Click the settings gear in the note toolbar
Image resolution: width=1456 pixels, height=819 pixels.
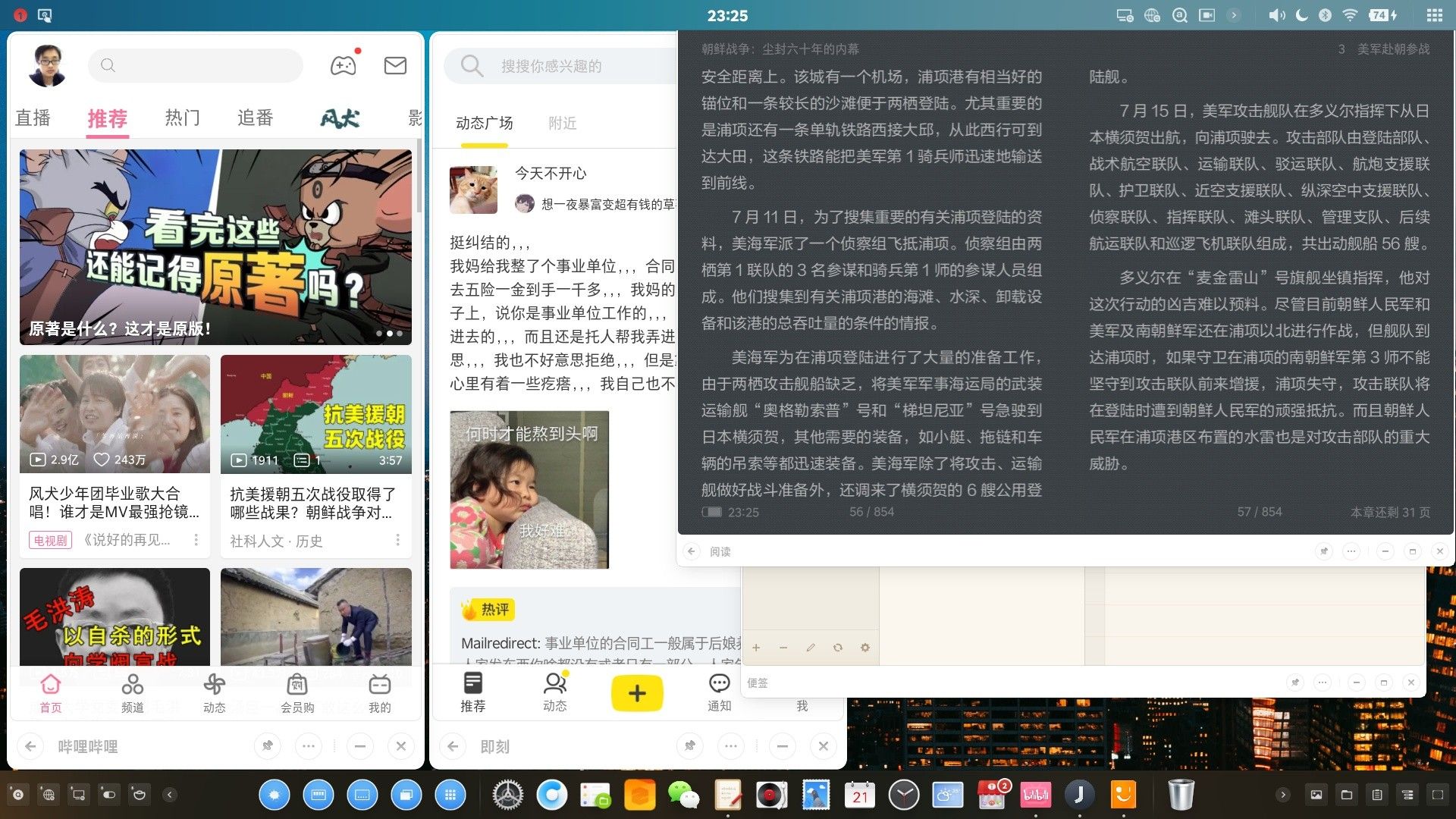point(864,648)
